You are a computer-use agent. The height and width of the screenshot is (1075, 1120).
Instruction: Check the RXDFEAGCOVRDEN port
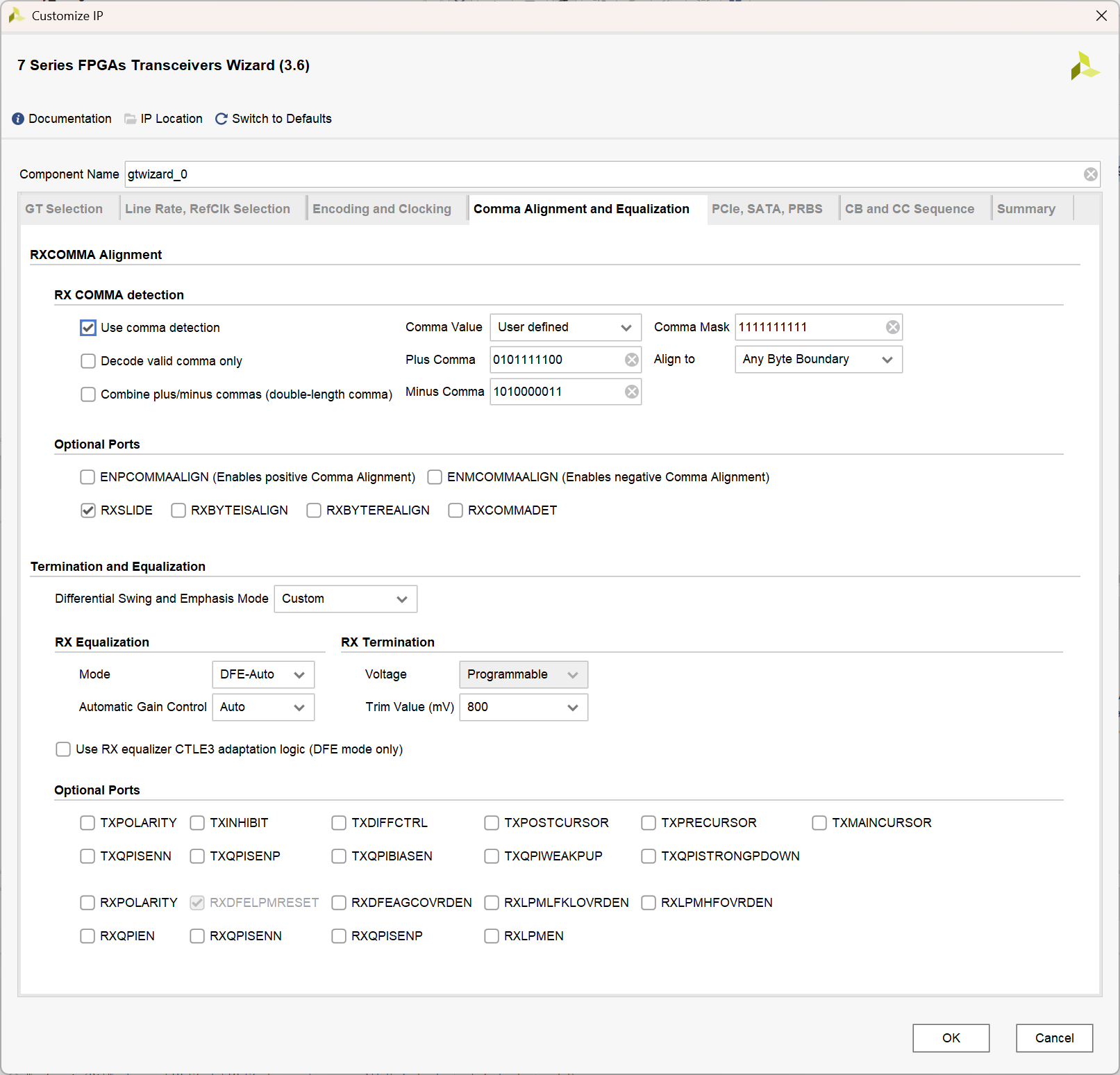339,903
